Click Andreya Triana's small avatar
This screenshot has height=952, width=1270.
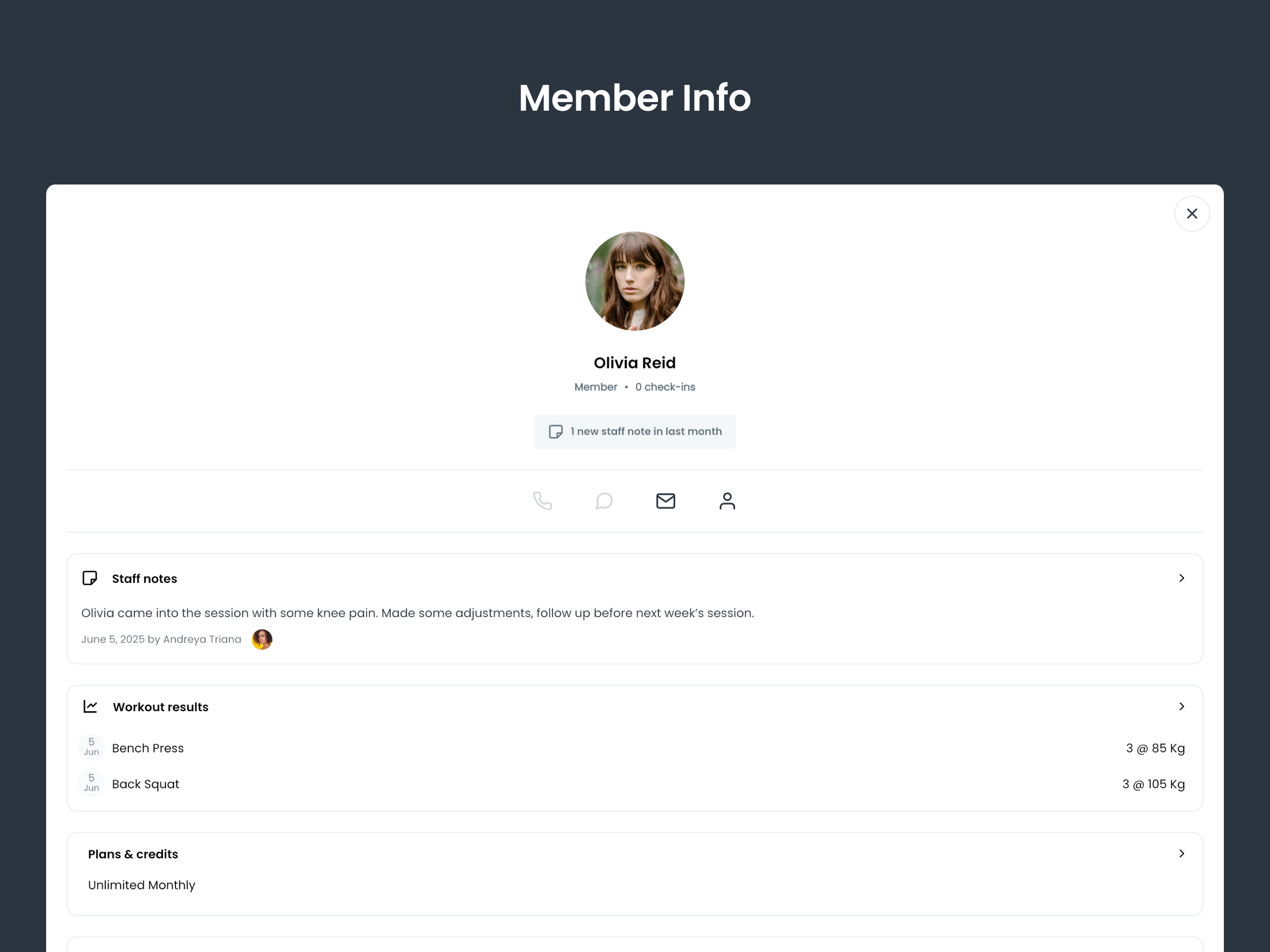pyautogui.click(x=262, y=639)
